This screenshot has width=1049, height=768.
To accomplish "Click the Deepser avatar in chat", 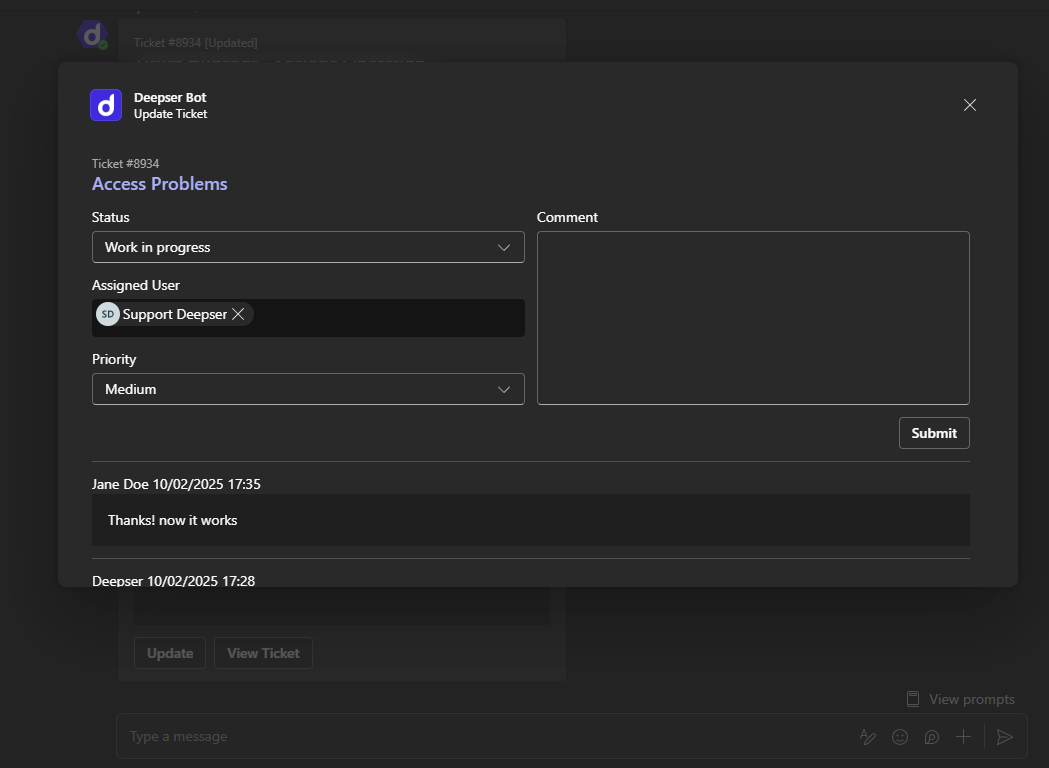I will [x=92, y=35].
